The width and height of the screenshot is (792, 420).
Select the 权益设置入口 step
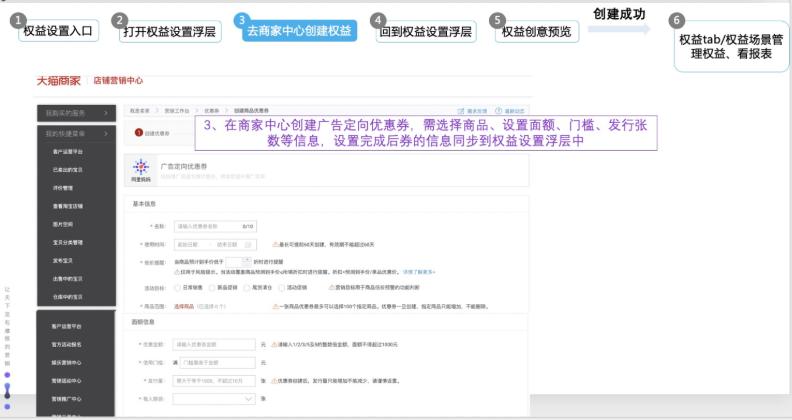(x=58, y=30)
